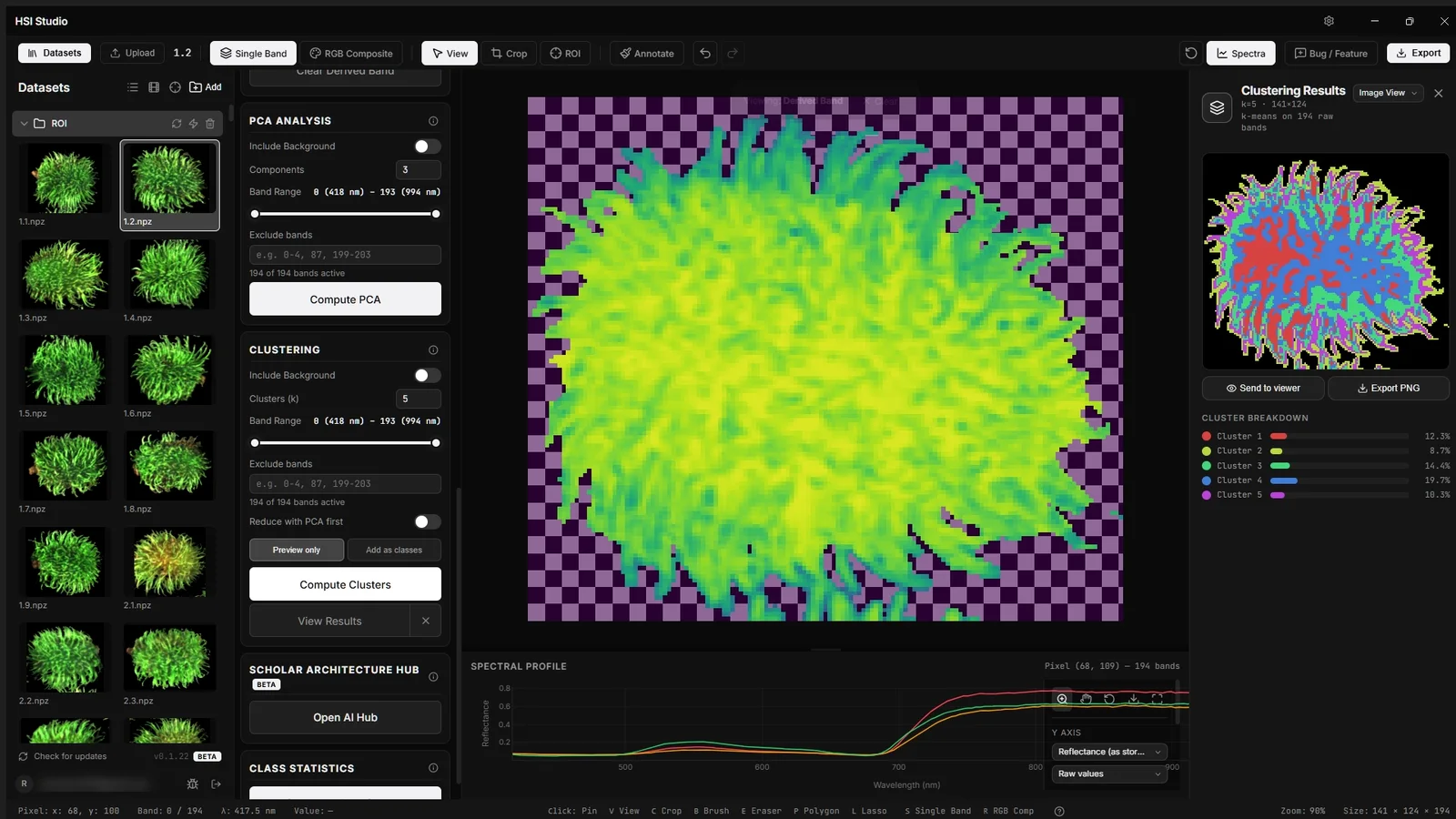The height and width of the screenshot is (819, 1456).
Task: Open bug report icon near user avatar
Action: click(x=192, y=784)
